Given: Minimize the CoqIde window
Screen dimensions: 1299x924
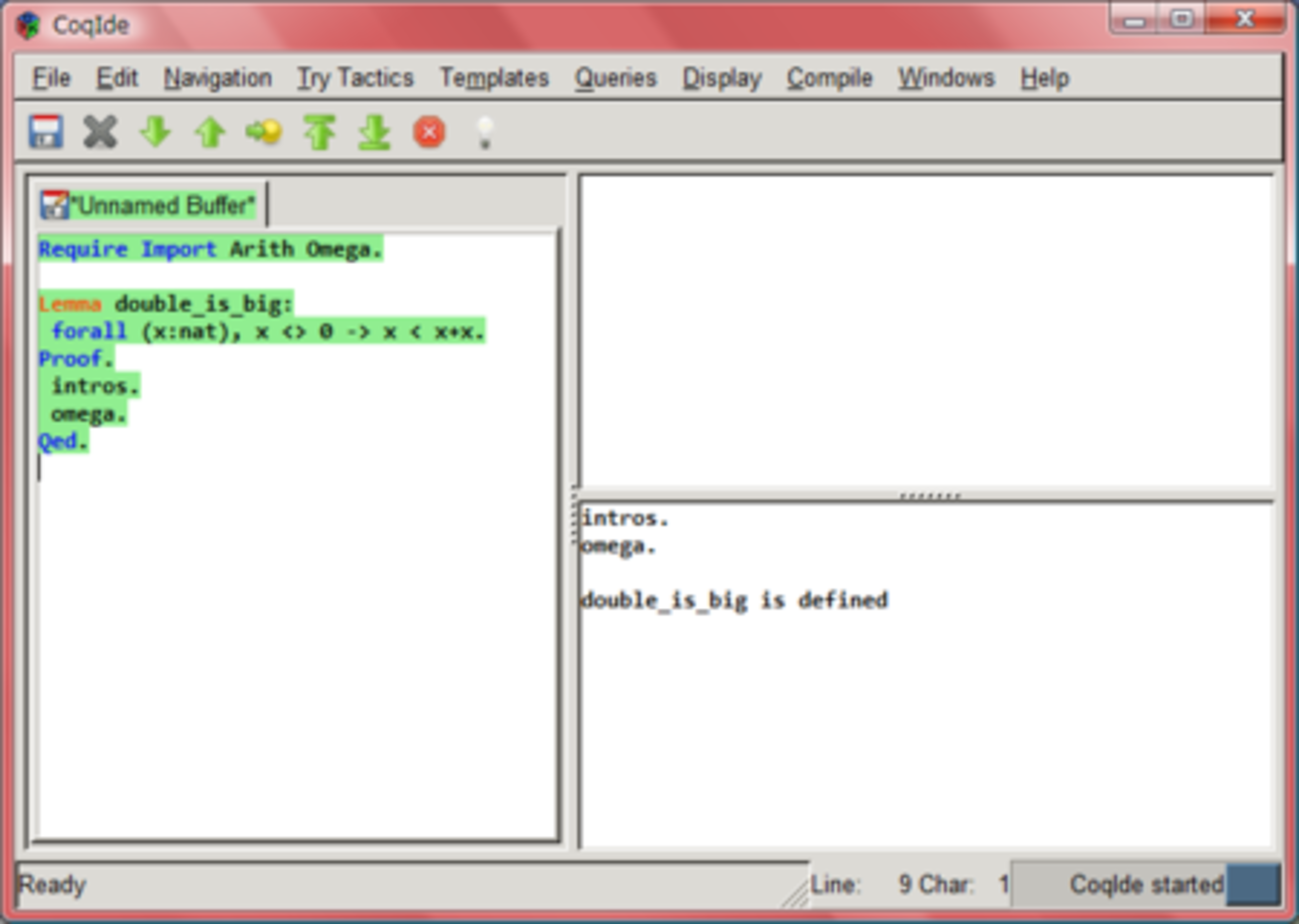Looking at the screenshot, I should coord(1135,20).
